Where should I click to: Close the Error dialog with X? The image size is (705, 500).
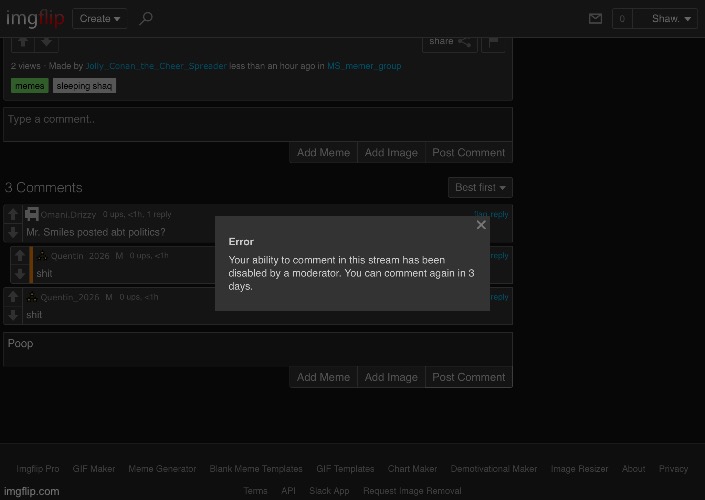click(x=481, y=225)
